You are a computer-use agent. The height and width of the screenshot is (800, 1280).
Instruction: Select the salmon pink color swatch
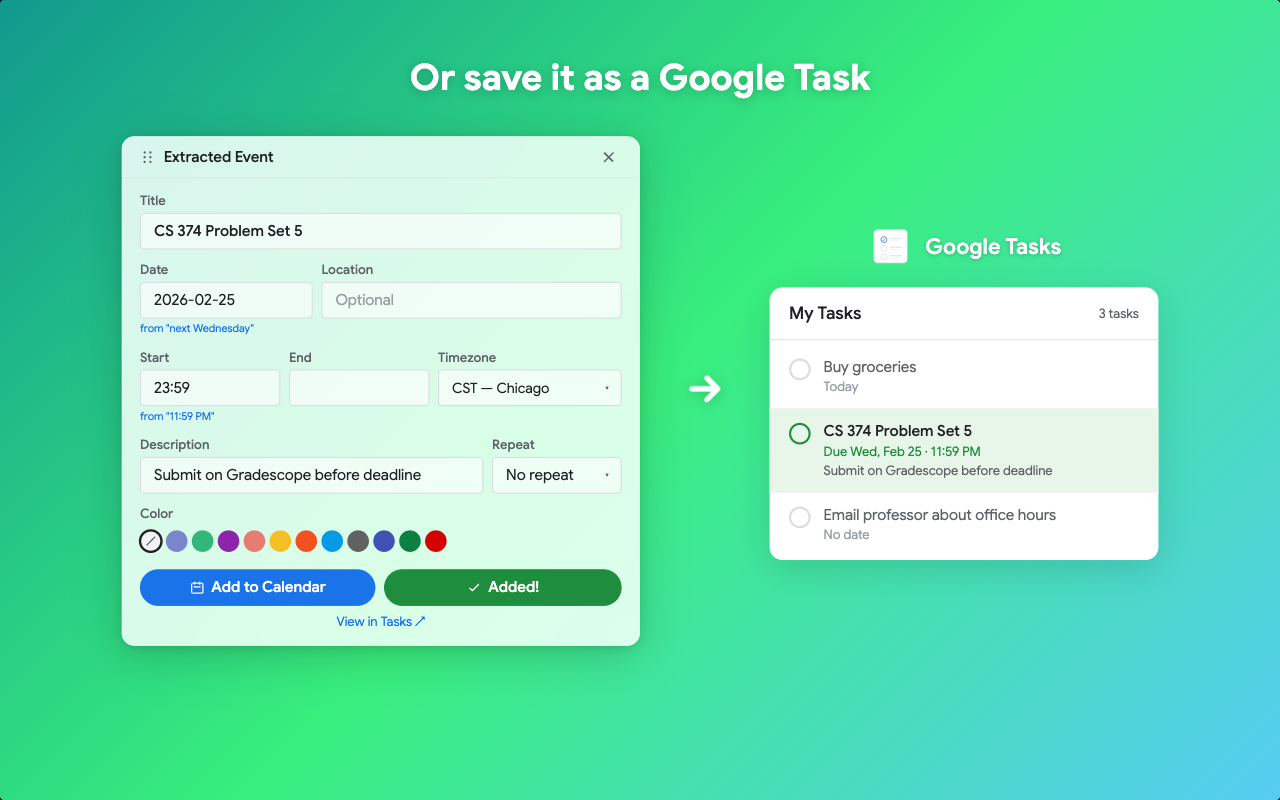pos(255,541)
